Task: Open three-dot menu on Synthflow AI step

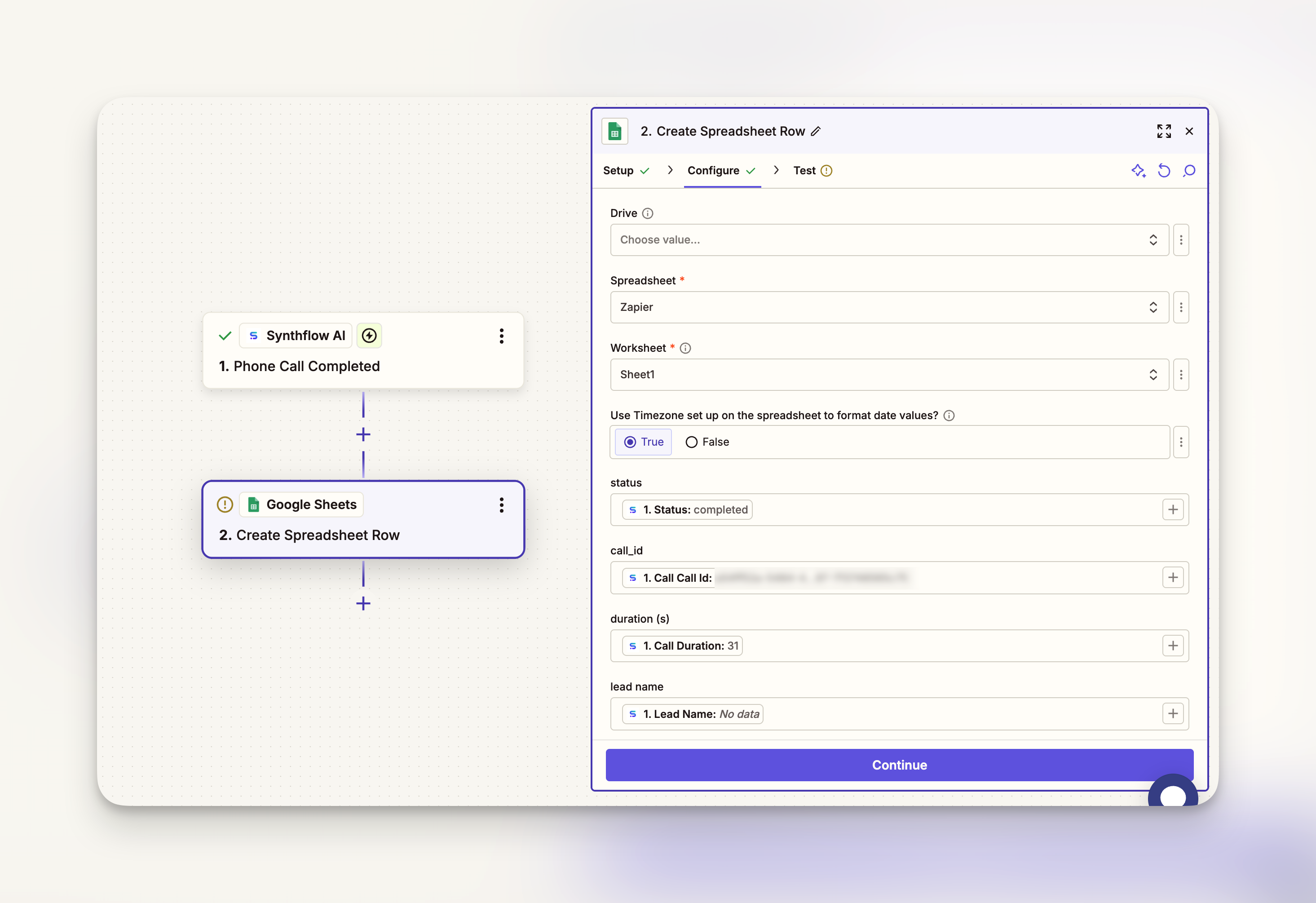Action: (x=501, y=336)
